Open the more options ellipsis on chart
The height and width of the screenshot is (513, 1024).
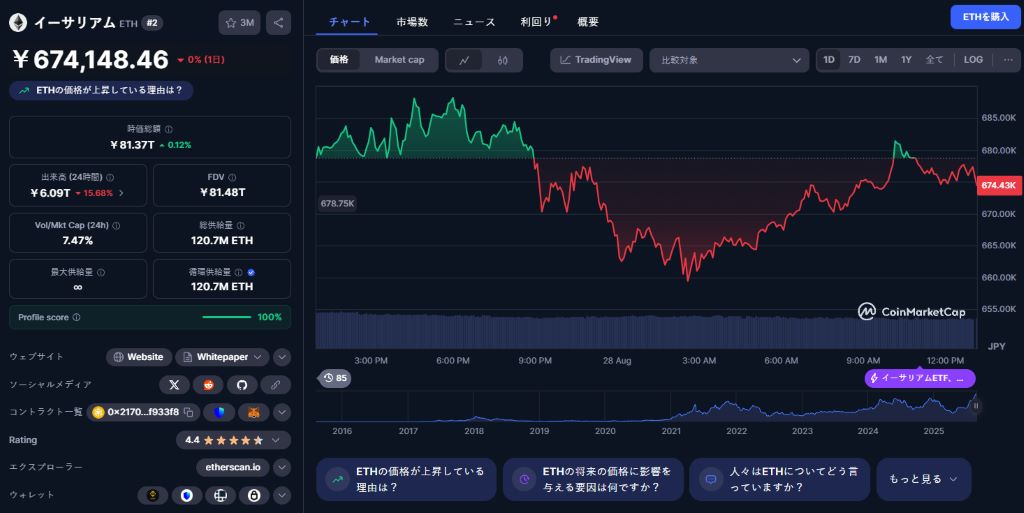coord(1008,60)
